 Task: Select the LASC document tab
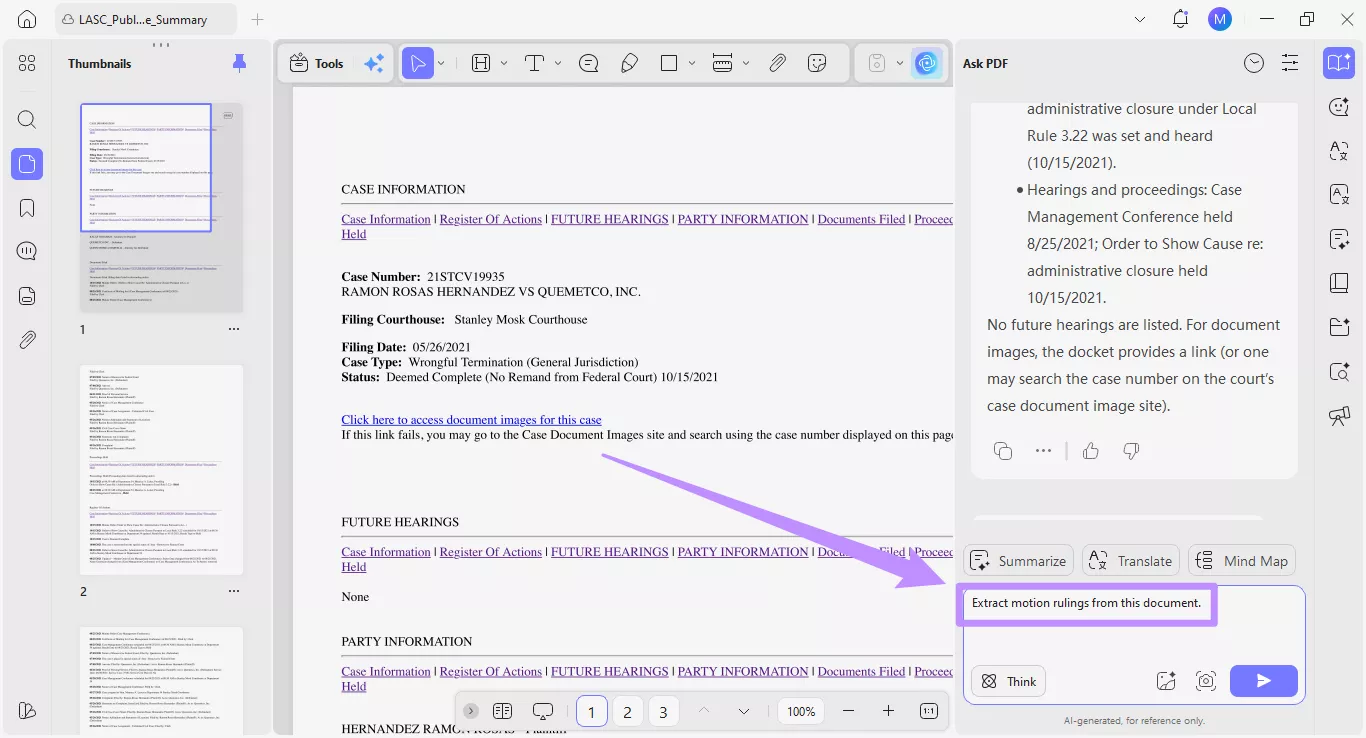tap(148, 19)
